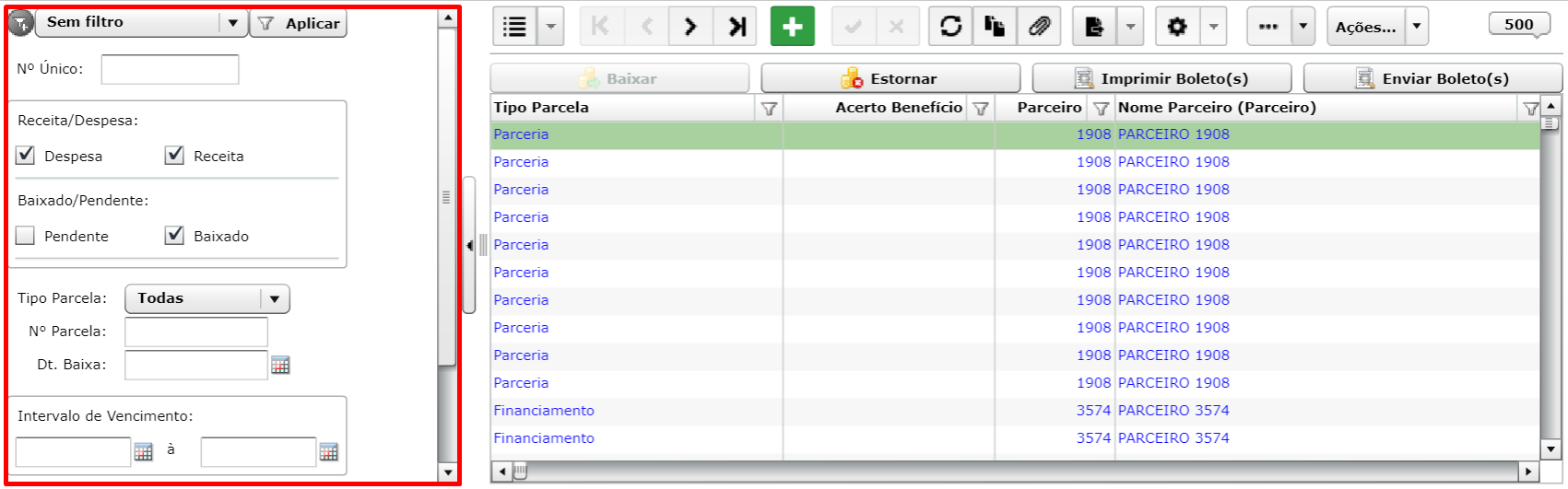The width and height of the screenshot is (1568, 489).
Task: Select the first Financiamento row link
Action: coord(544,411)
